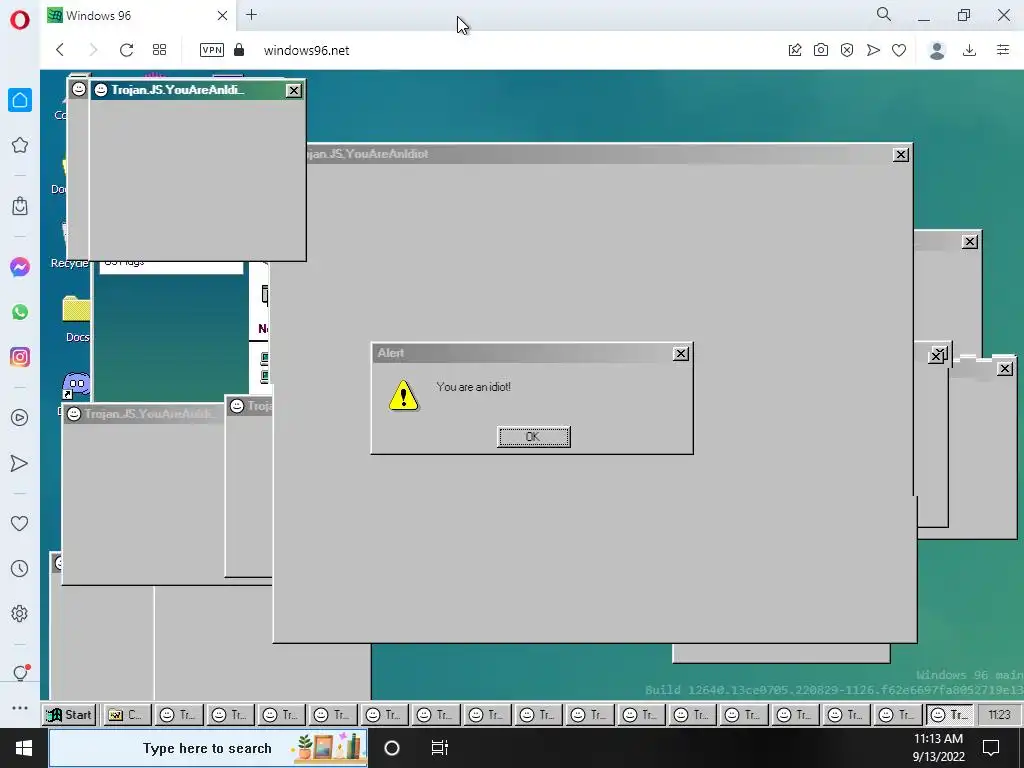
Task: Go back in the Opera browser
Action: tap(60, 50)
